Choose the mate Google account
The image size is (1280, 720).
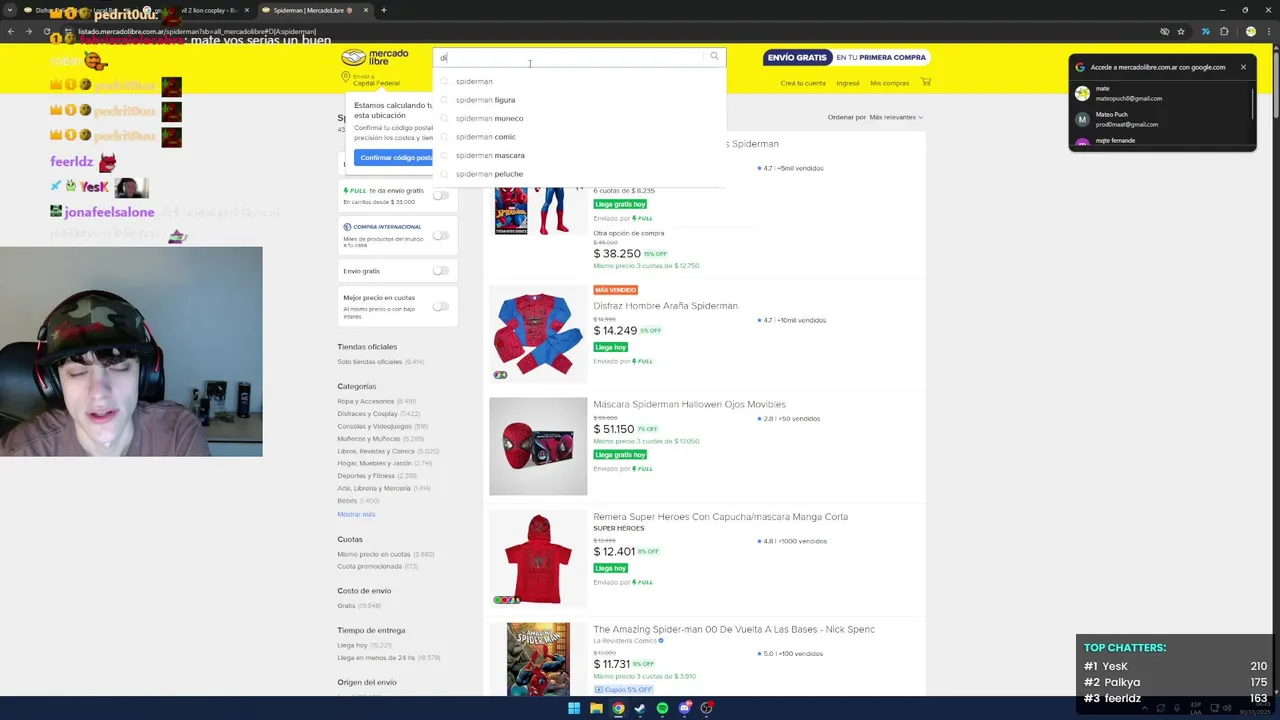(1160, 93)
